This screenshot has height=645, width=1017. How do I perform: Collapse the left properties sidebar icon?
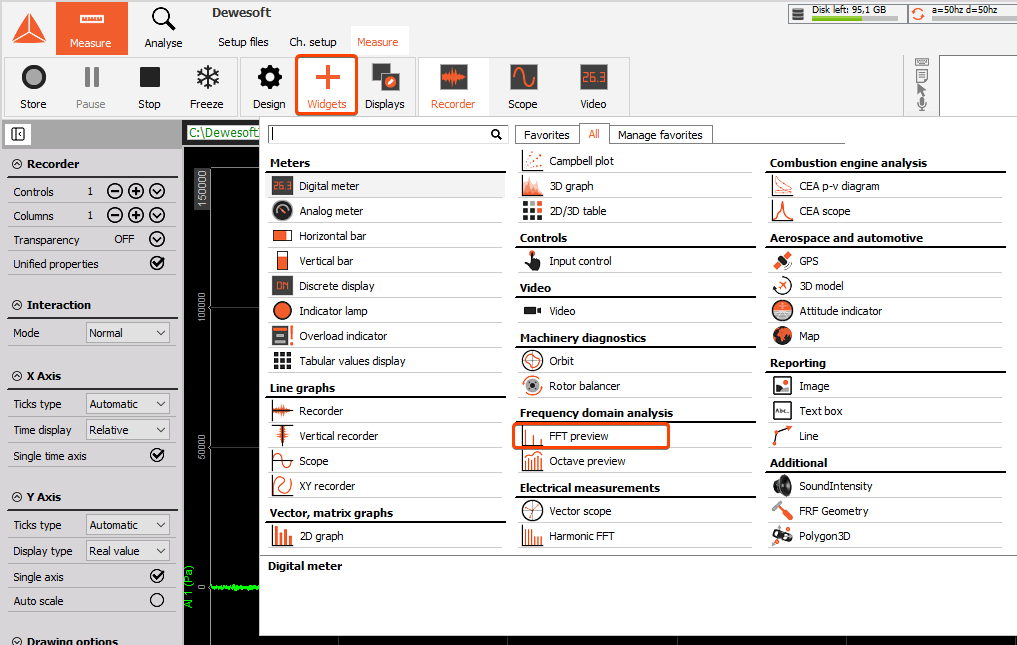[x=18, y=134]
